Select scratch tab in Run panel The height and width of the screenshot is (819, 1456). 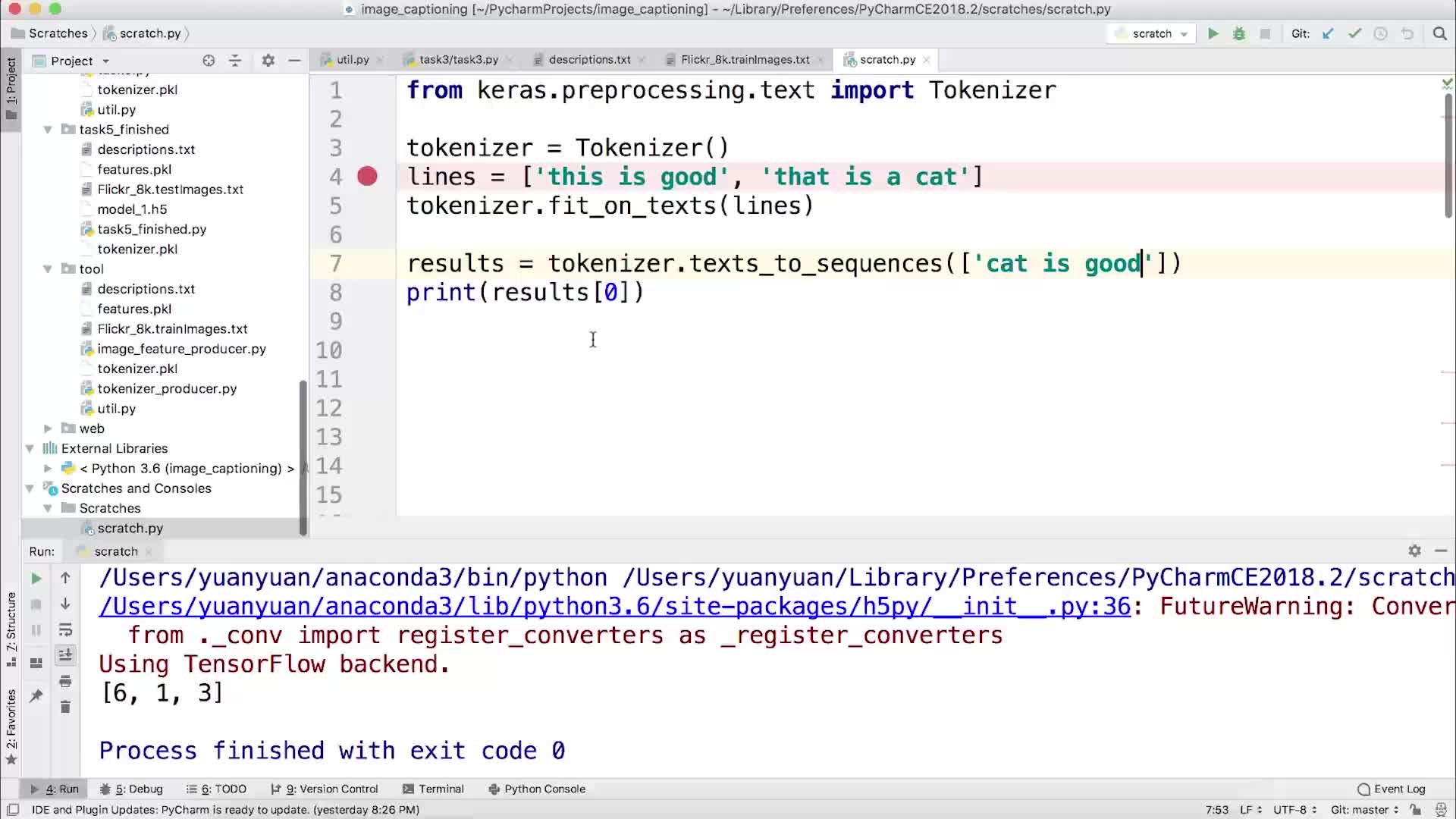pyautogui.click(x=114, y=551)
